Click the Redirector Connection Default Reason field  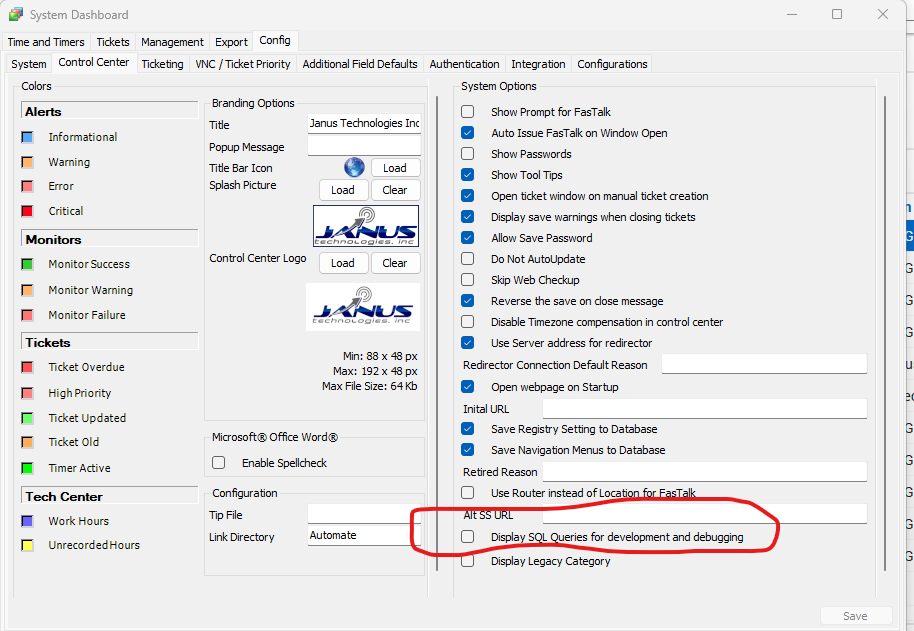[763, 365]
